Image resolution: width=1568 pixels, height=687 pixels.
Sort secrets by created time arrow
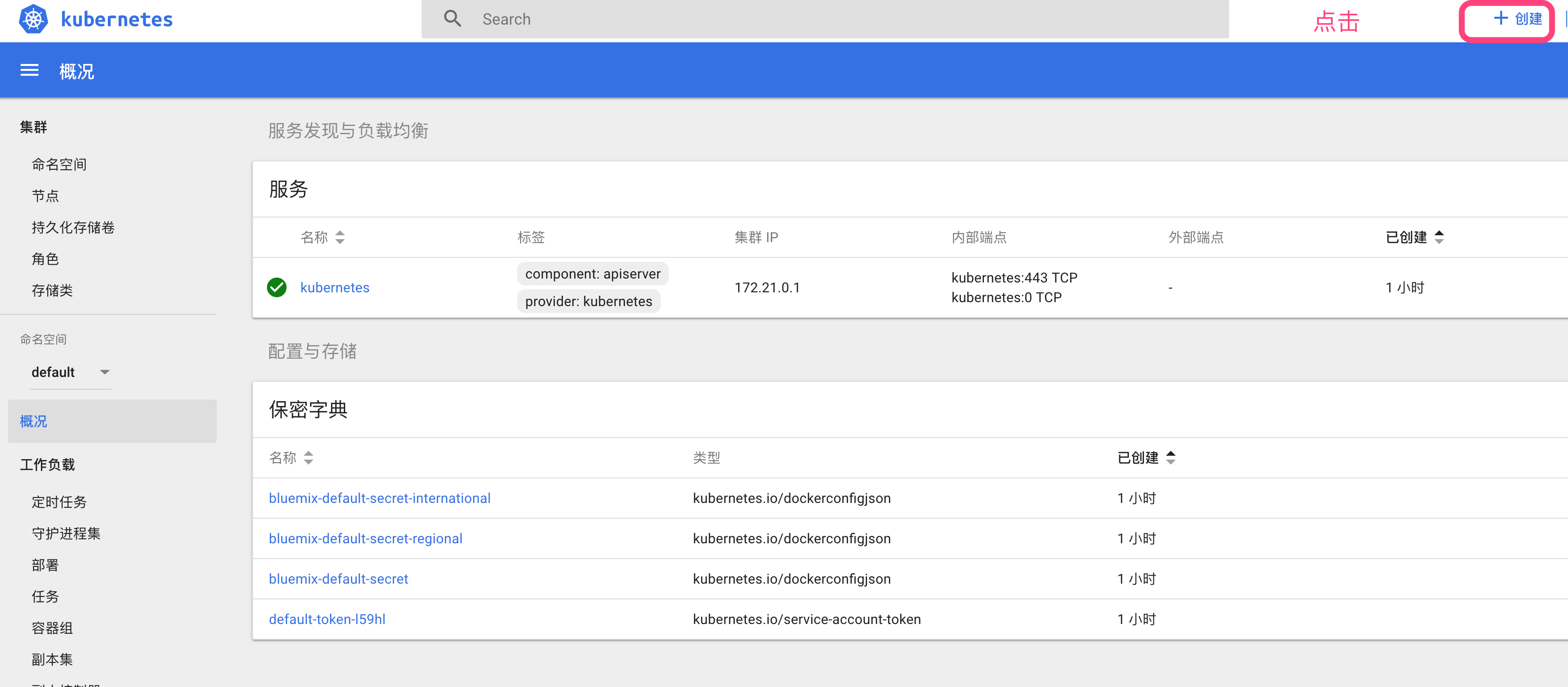[1171, 458]
